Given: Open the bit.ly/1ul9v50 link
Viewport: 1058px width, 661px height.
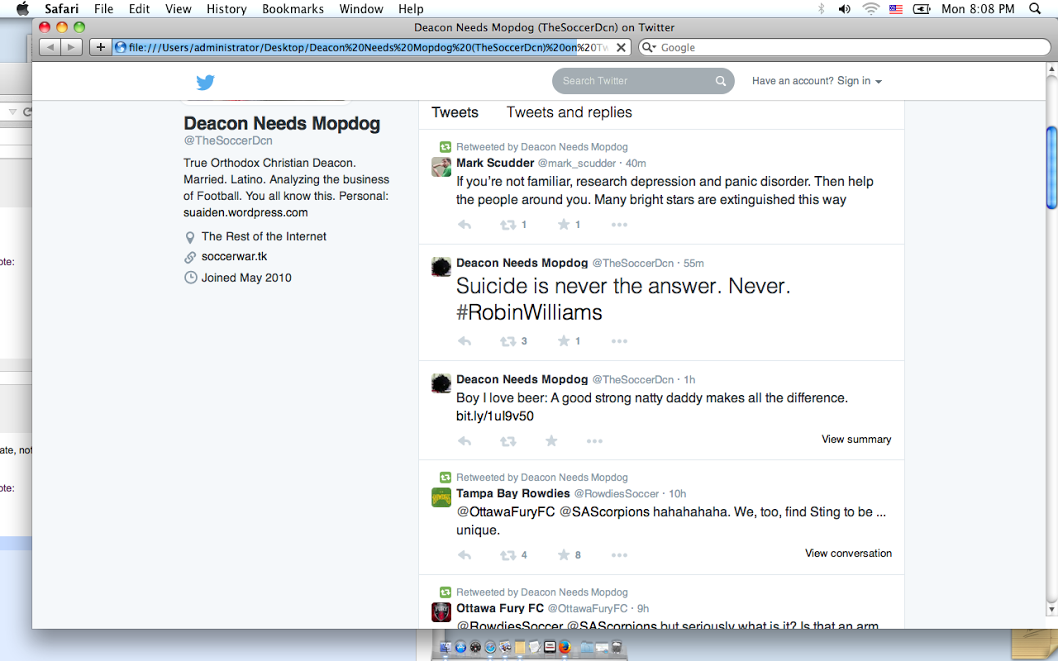Looking at the screenshot, I should [x=495, y=416].
